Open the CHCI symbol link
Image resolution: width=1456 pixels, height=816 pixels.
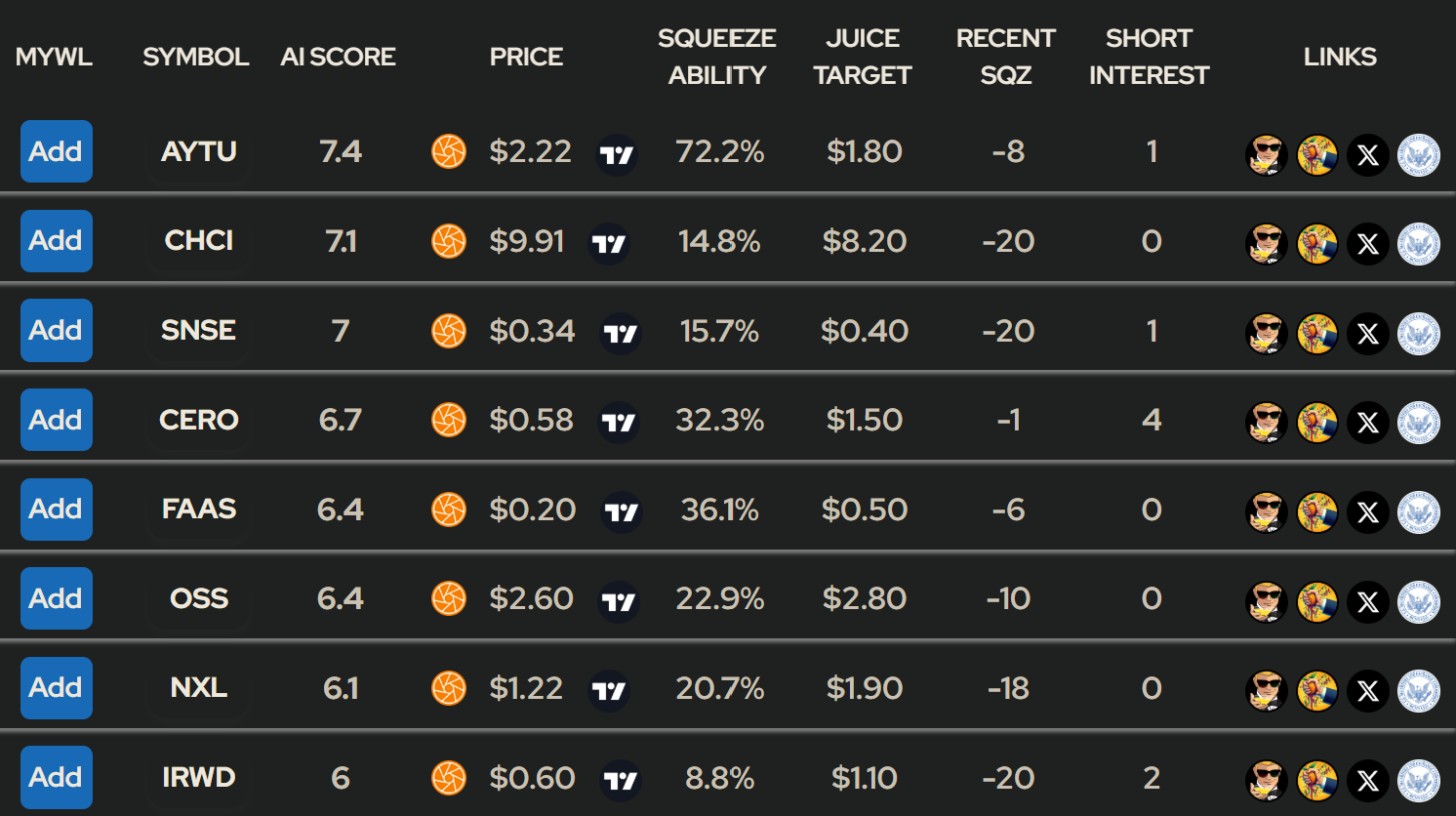(199, 240)
